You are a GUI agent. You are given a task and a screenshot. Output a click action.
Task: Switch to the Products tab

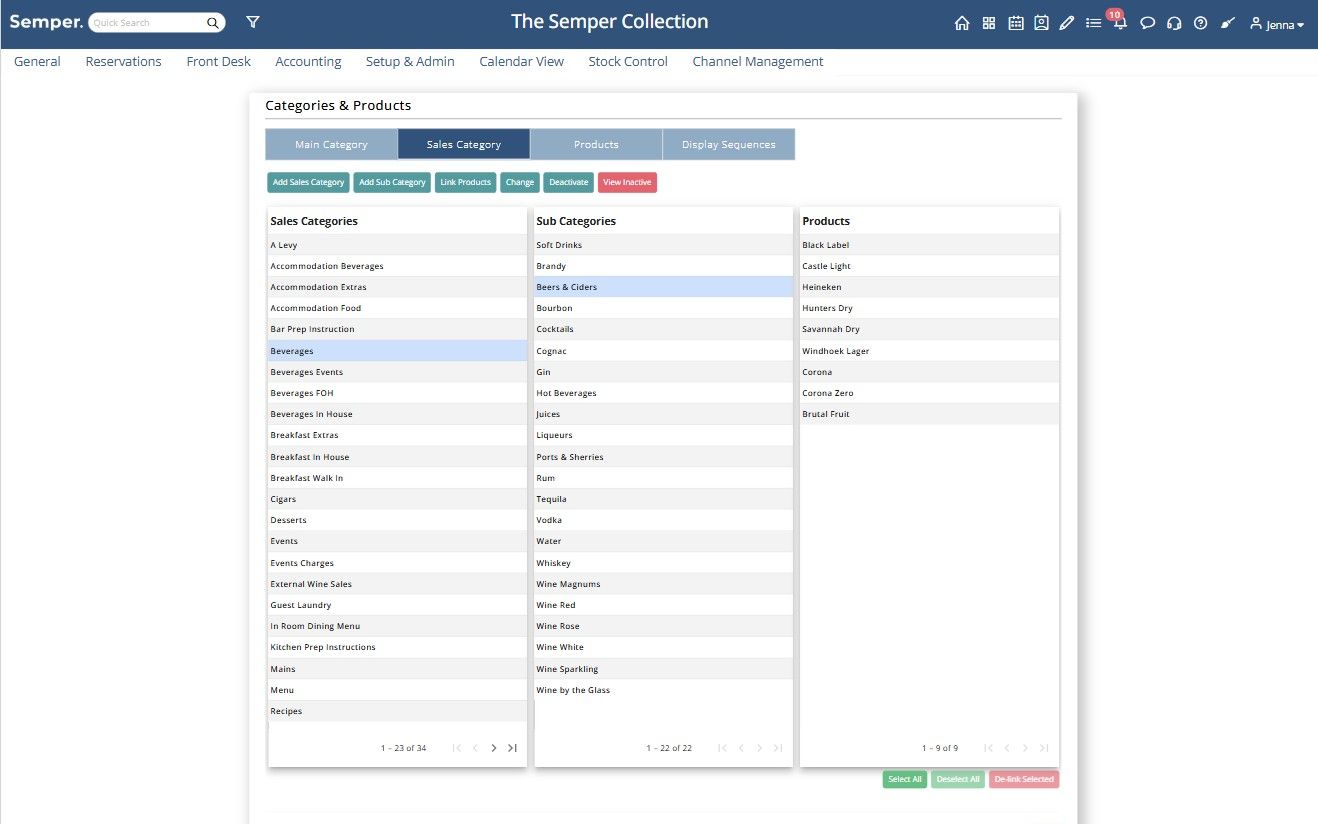596,144
